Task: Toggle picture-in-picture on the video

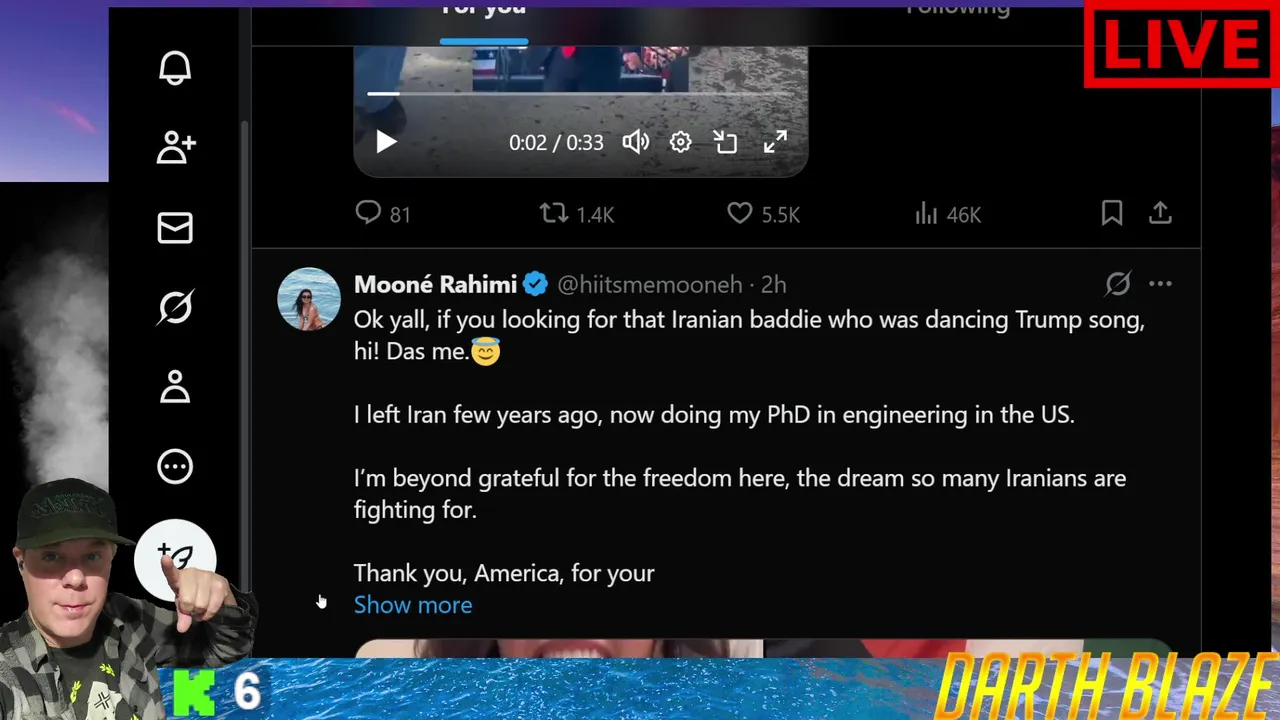Action: point(725,142)
